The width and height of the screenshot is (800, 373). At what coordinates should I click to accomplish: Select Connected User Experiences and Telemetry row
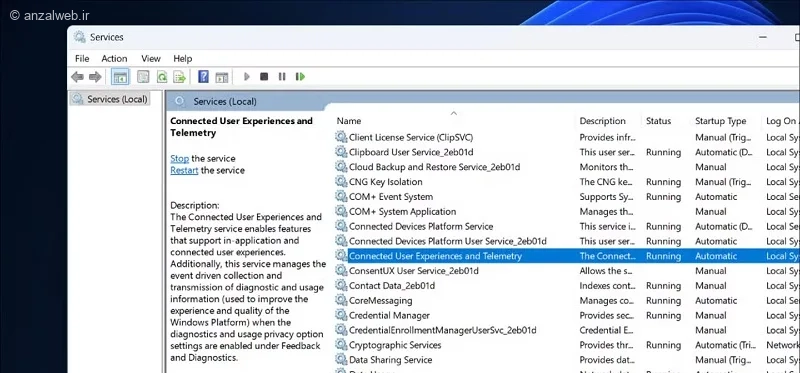click(x=567, y=256)
